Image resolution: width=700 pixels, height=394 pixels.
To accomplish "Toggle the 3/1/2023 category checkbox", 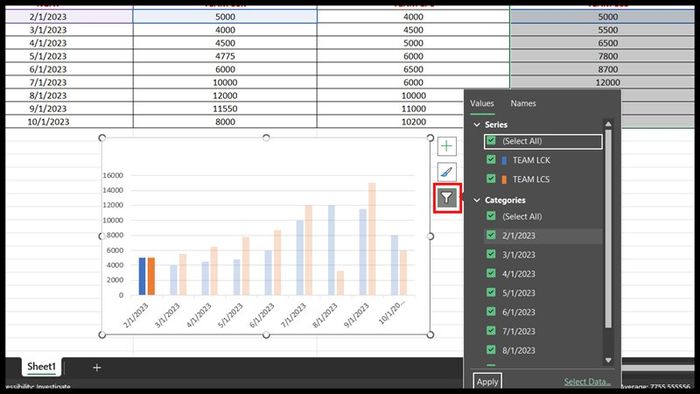I will coord(491,254).
